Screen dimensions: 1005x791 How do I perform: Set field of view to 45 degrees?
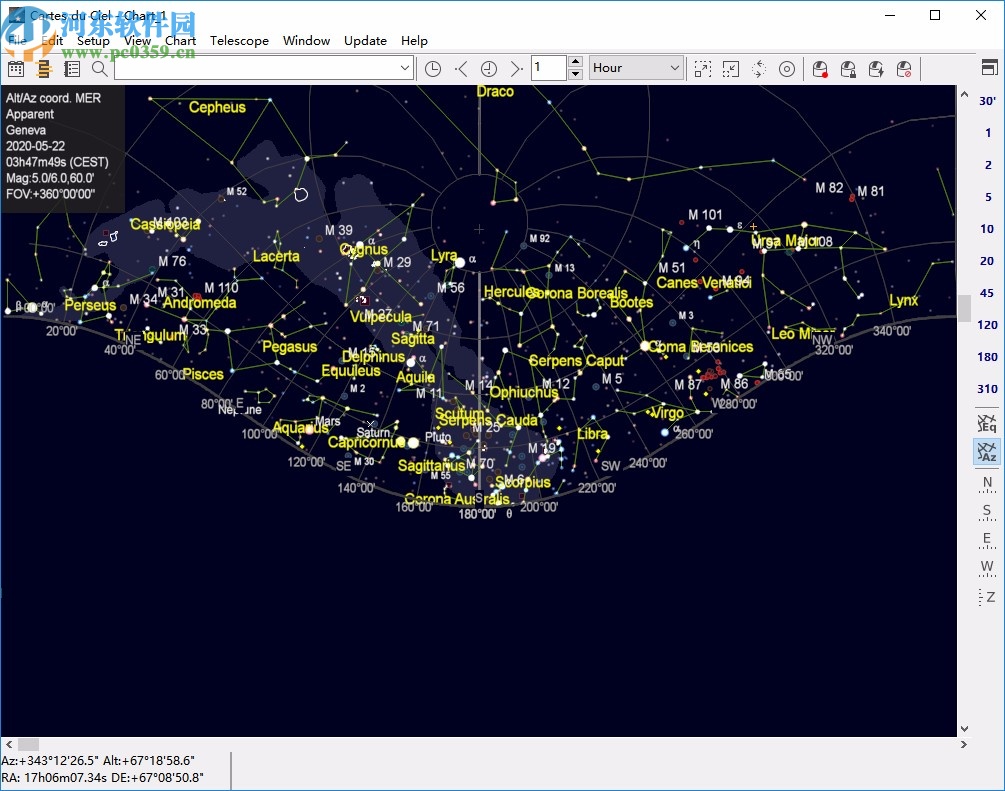987,293
